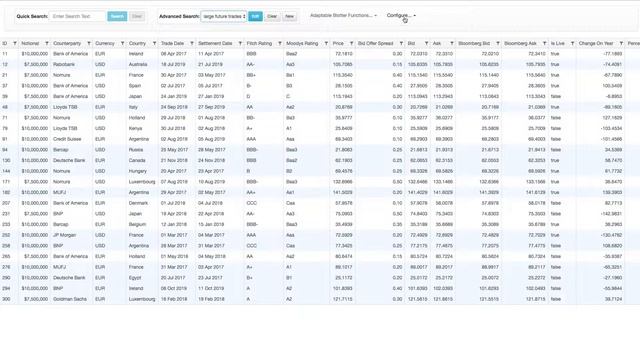
Task: Open filter icon for Price column
Action: point(351,43)
